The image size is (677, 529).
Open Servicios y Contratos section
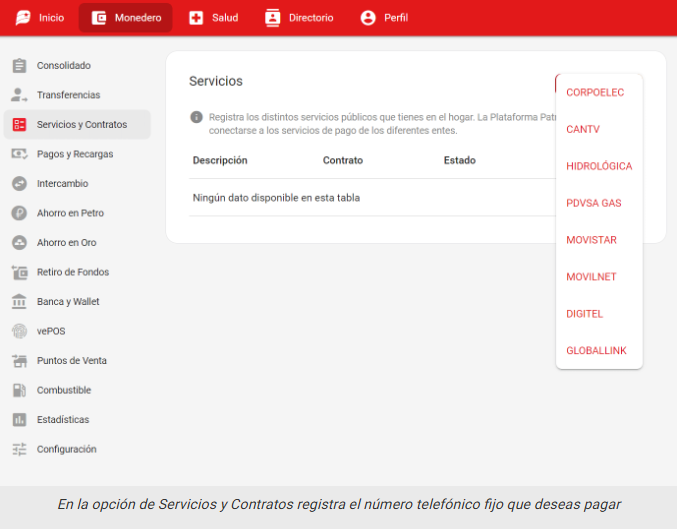point(77,124)
